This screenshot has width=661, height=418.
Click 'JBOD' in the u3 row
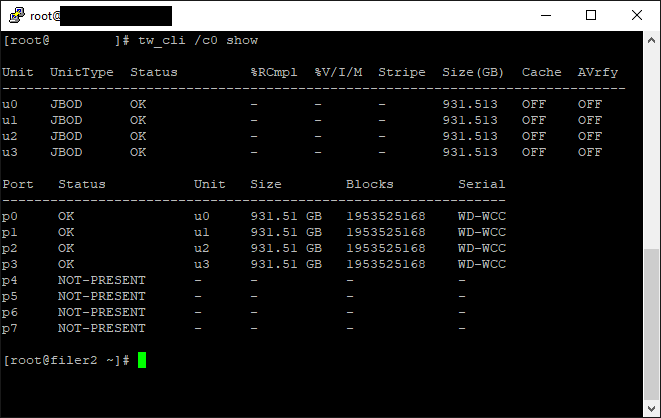[x=66, y=153]
